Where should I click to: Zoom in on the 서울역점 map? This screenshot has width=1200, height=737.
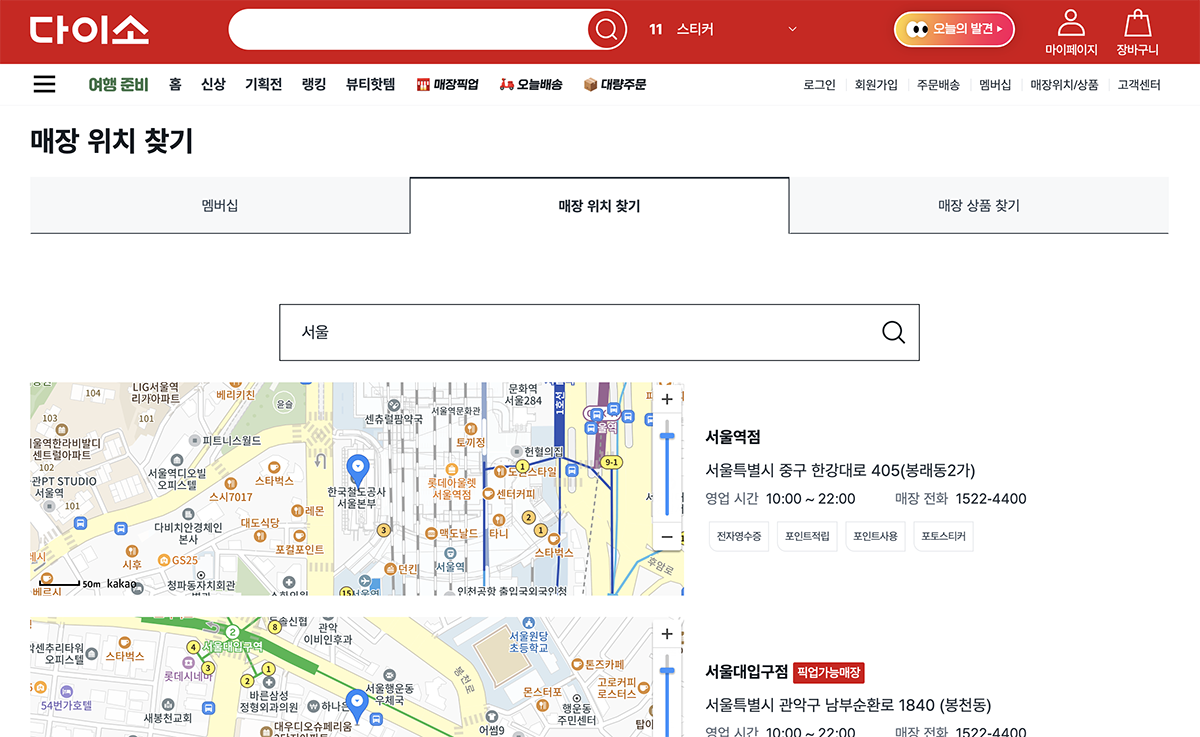667,399
